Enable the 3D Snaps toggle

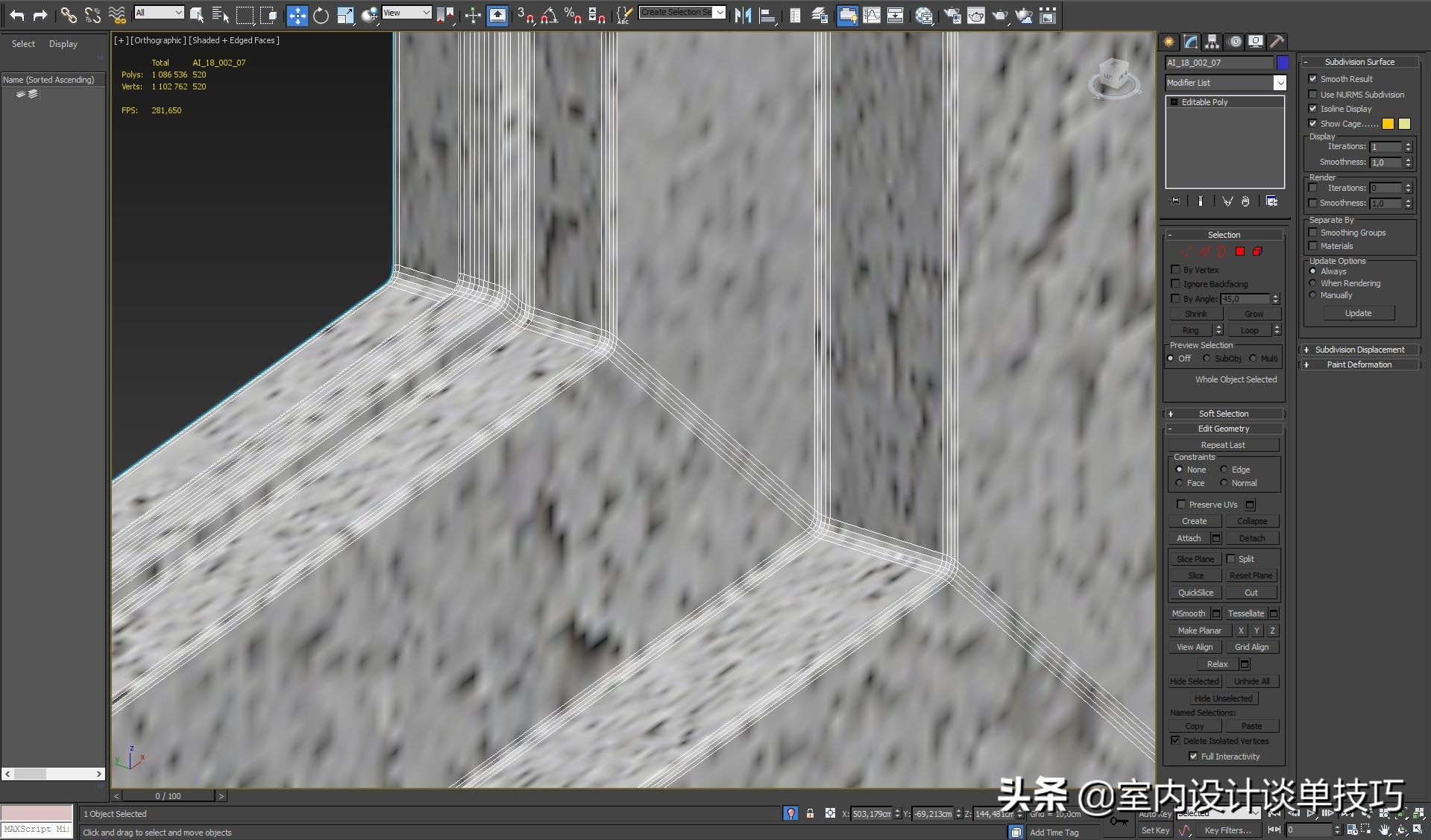click(526, 15)
